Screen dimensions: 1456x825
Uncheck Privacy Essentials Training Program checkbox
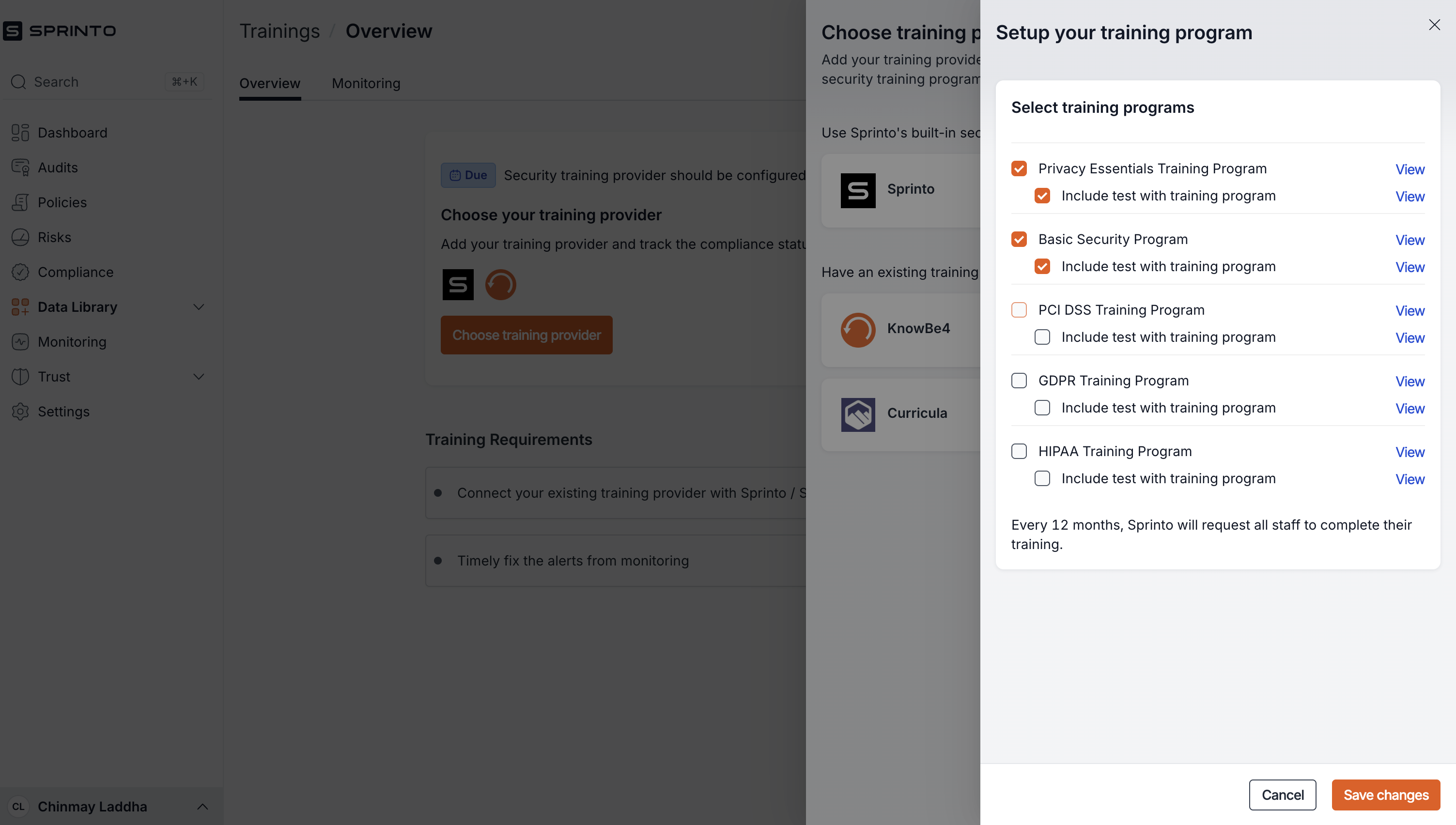(1019, 169)
